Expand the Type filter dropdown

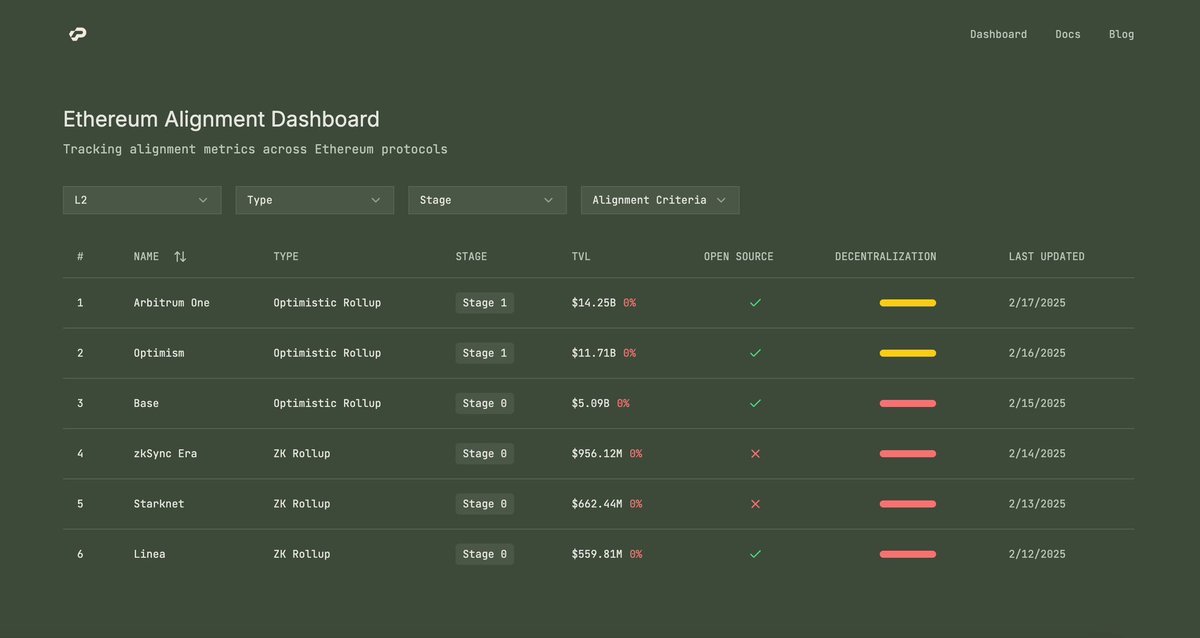point(314,200)
